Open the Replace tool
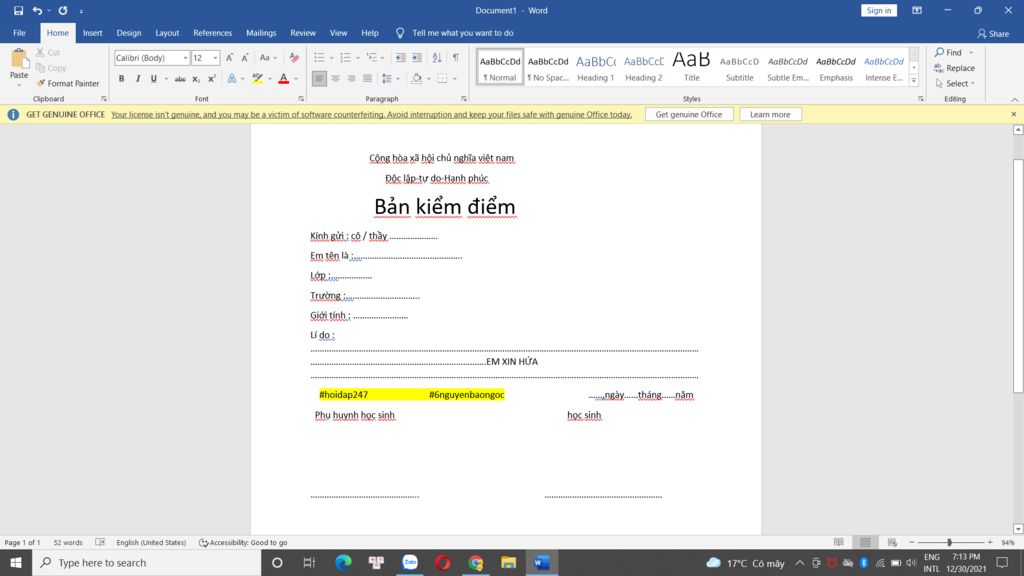The image size is (1024, 576). (954, 68)
